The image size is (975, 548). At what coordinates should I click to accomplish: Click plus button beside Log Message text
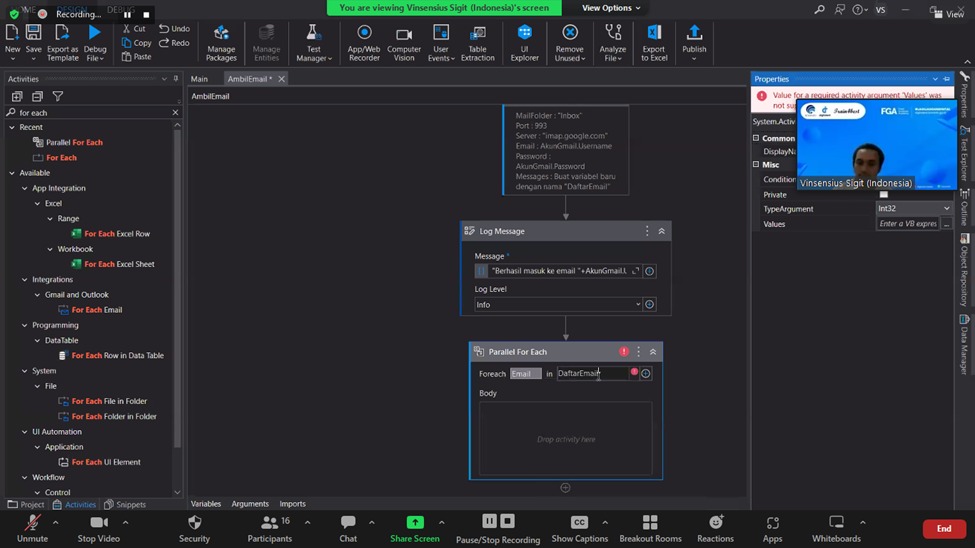649,271
